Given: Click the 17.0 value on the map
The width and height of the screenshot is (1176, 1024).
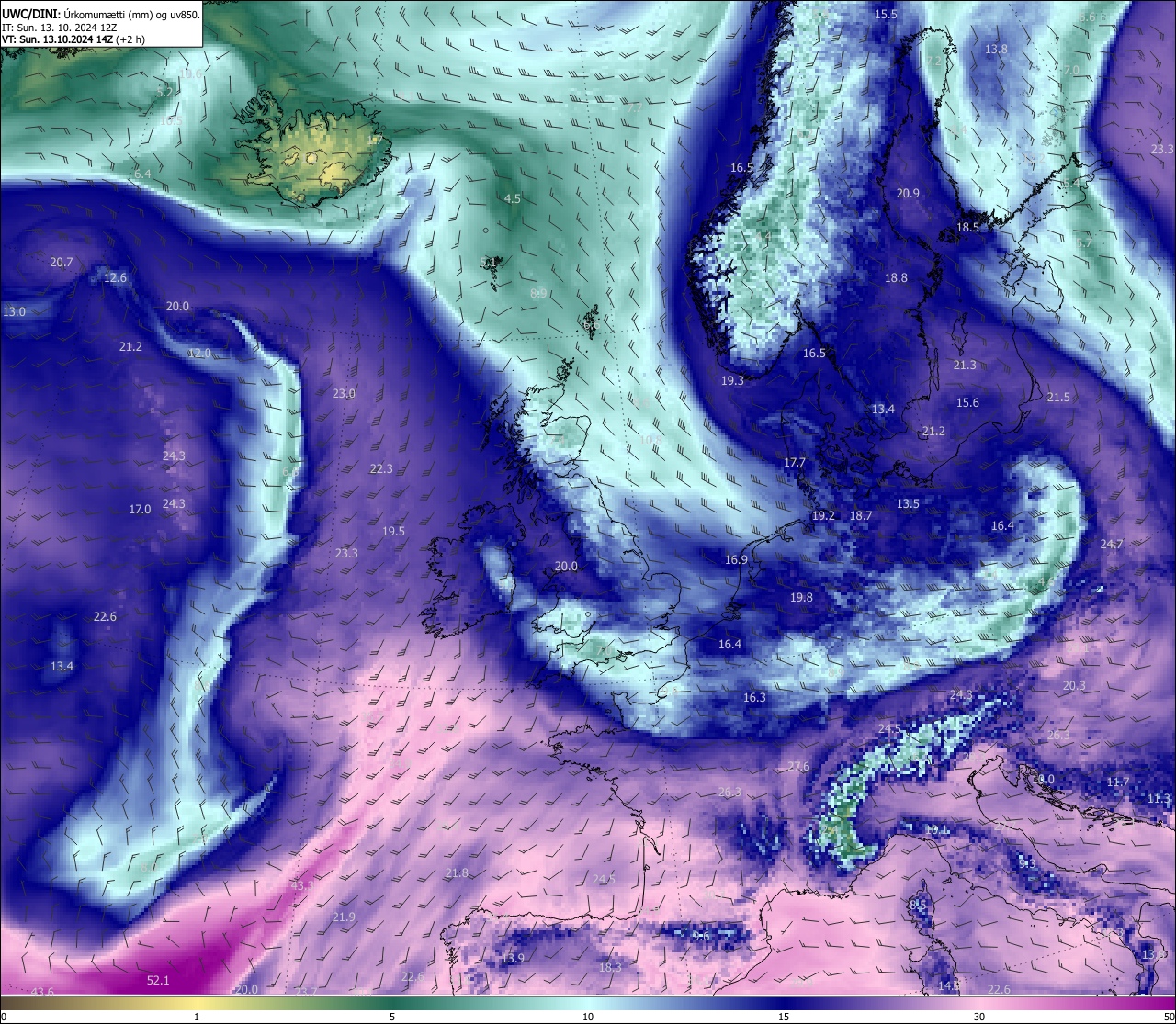Looking at the screenshot, I should [x=140, y=509].
